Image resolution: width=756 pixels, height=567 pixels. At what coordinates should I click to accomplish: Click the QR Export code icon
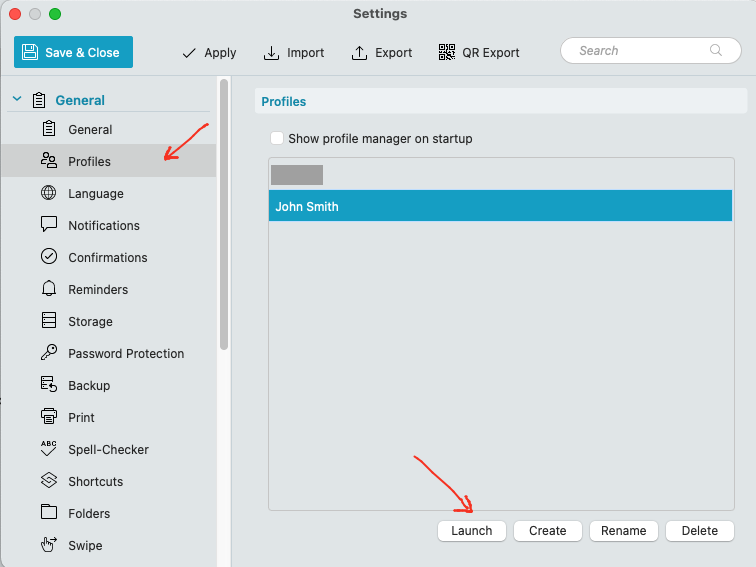[x=447, y=52]
